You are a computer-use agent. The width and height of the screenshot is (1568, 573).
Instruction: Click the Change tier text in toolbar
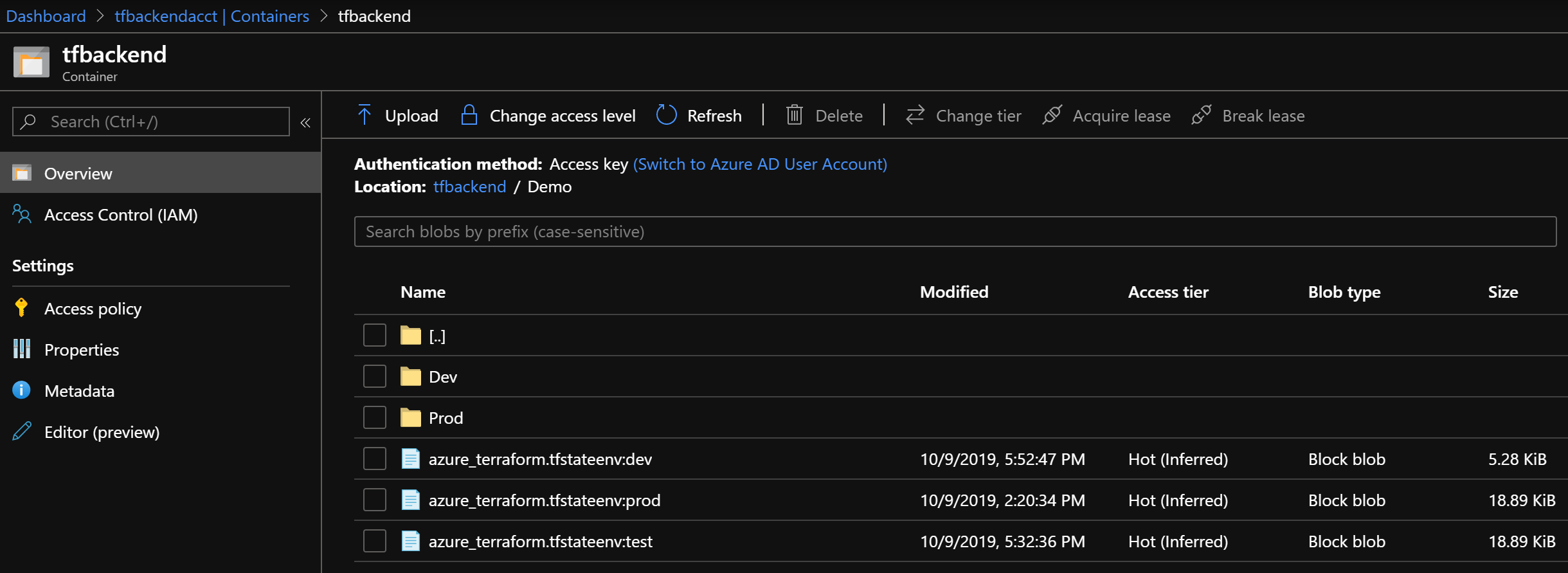click(x=978, y=116)
